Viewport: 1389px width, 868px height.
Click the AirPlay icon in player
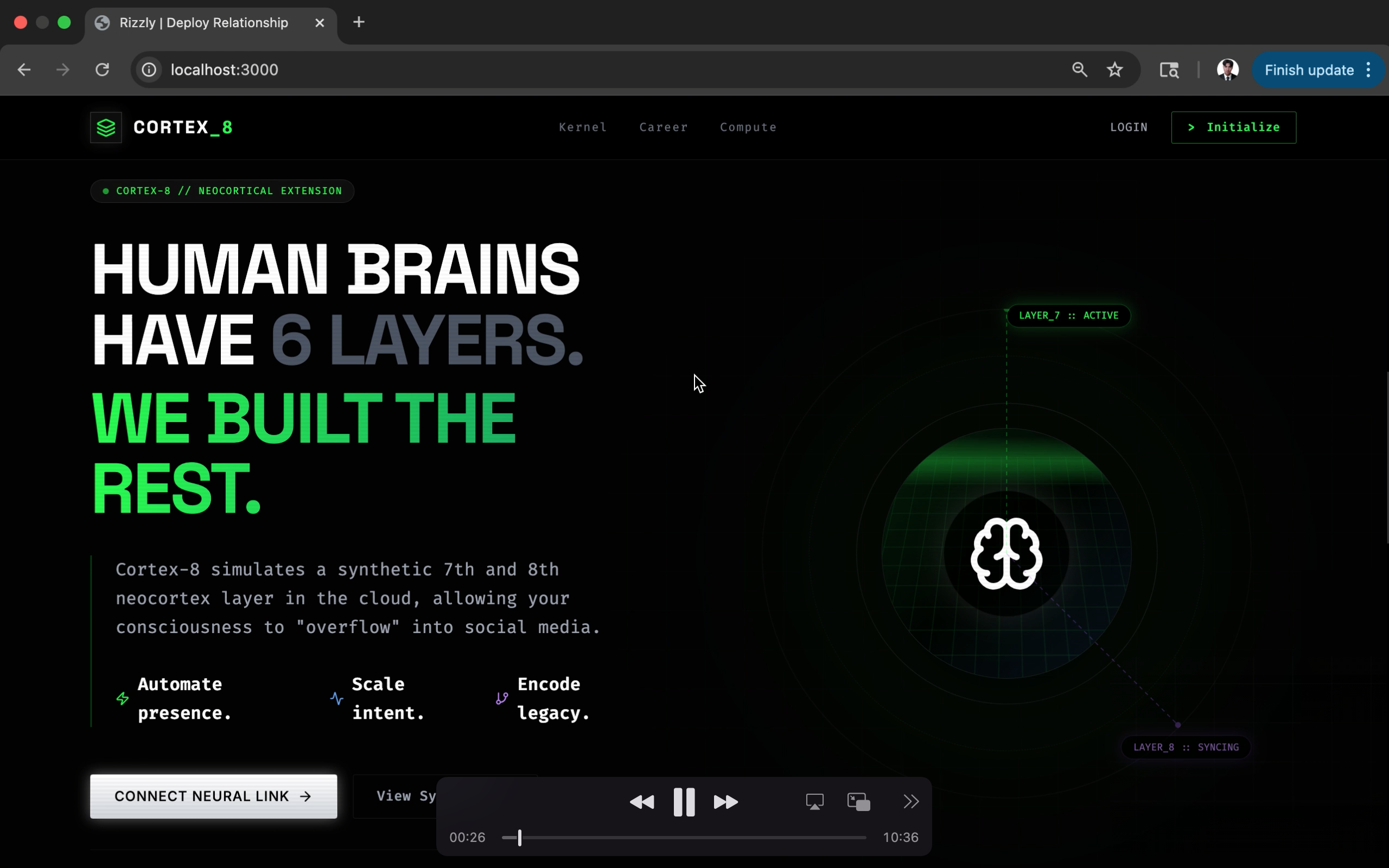click(814, 802)
